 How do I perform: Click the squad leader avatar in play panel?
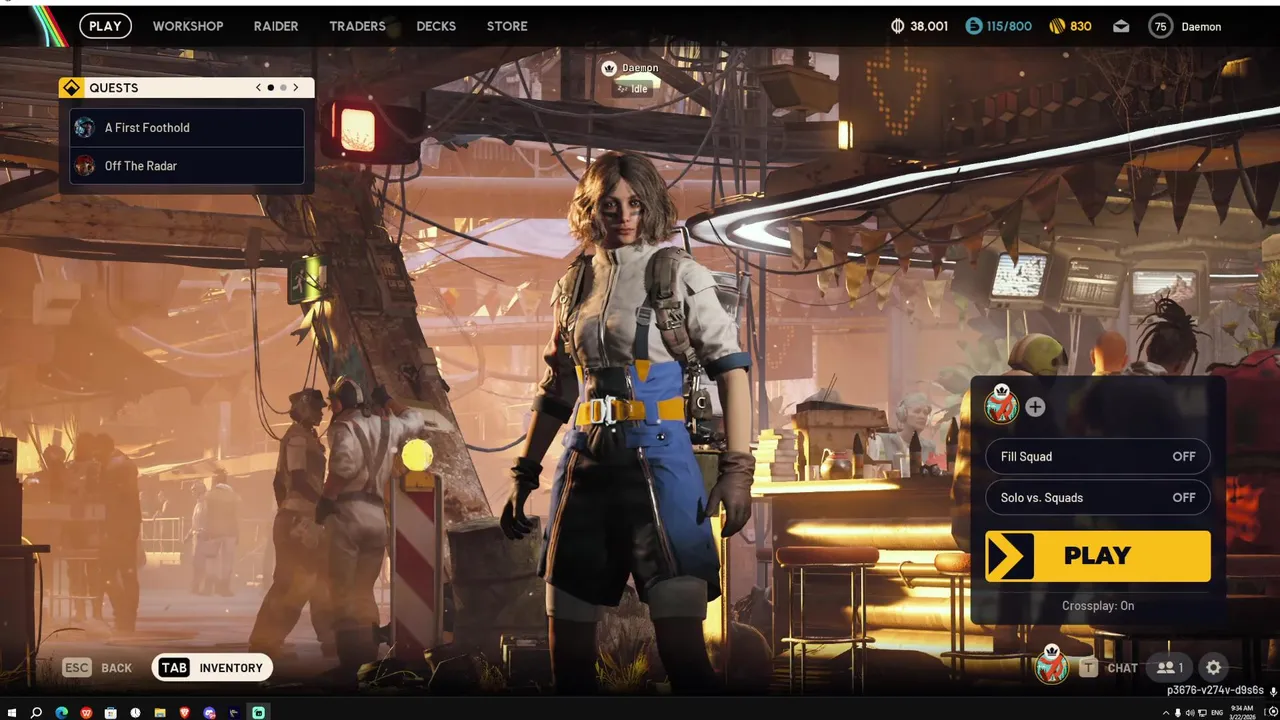pos(1001,404)
